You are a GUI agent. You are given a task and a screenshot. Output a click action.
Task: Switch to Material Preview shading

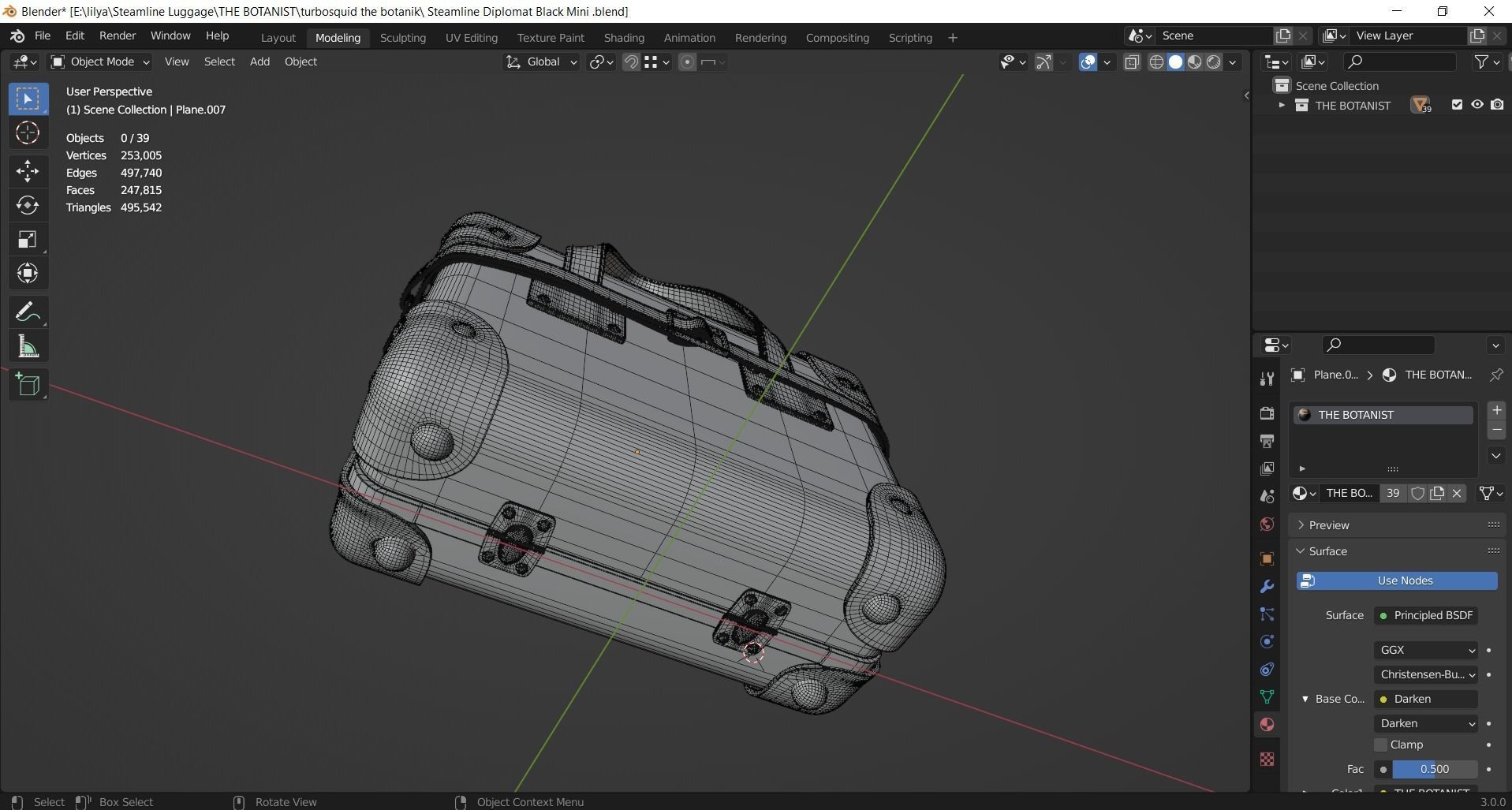pyautogui.click(x=1195, y=62)
